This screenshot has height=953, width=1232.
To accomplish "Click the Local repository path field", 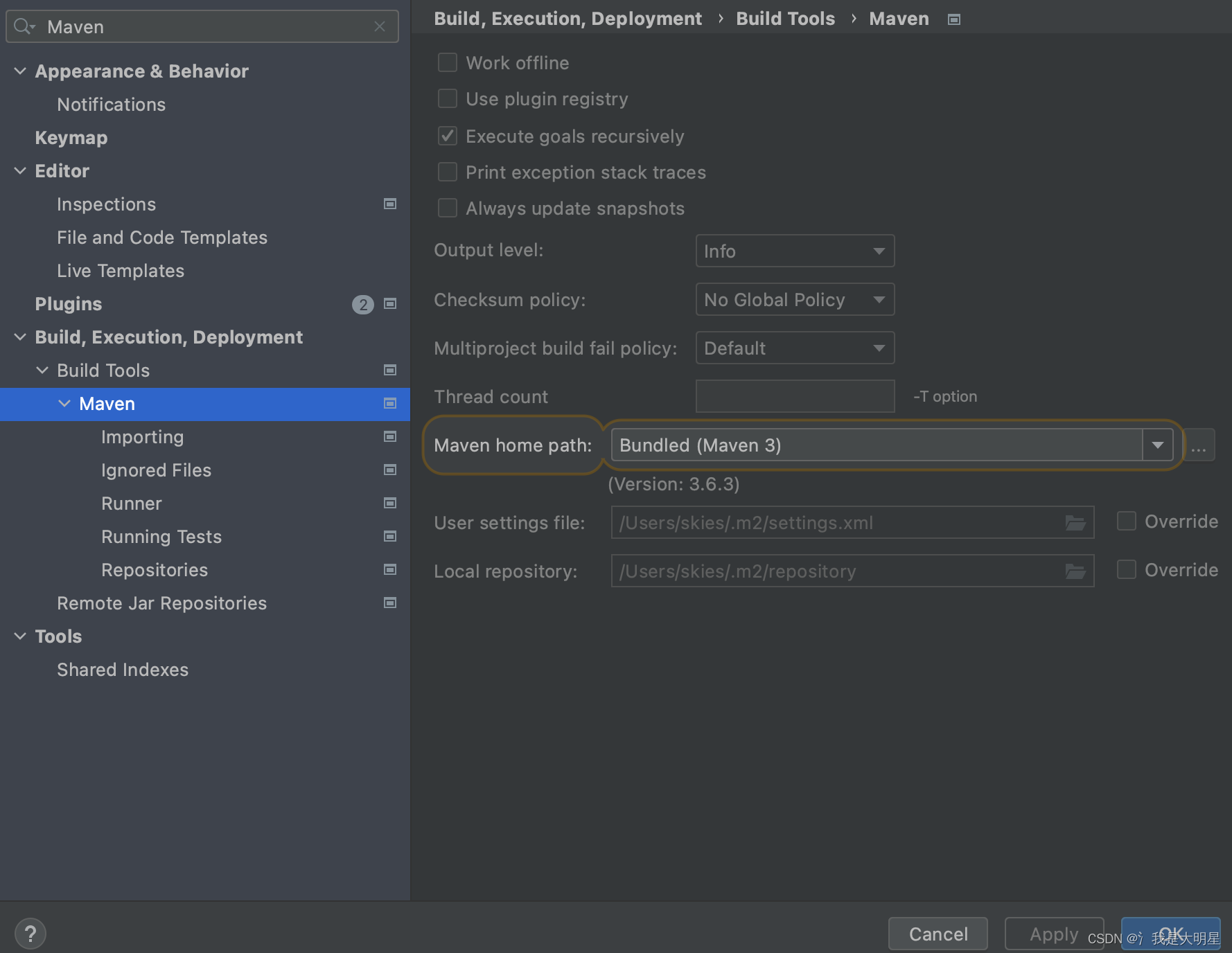I will (x=852, y=571).
